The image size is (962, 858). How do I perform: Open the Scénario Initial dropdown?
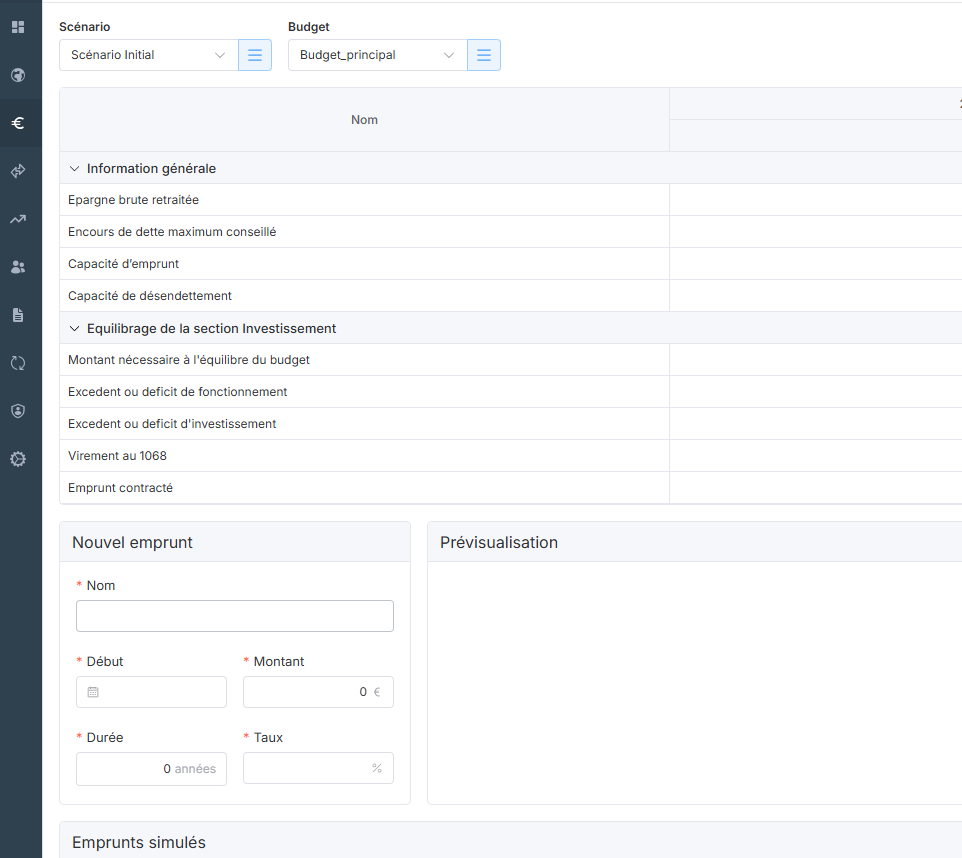(148, 55)
